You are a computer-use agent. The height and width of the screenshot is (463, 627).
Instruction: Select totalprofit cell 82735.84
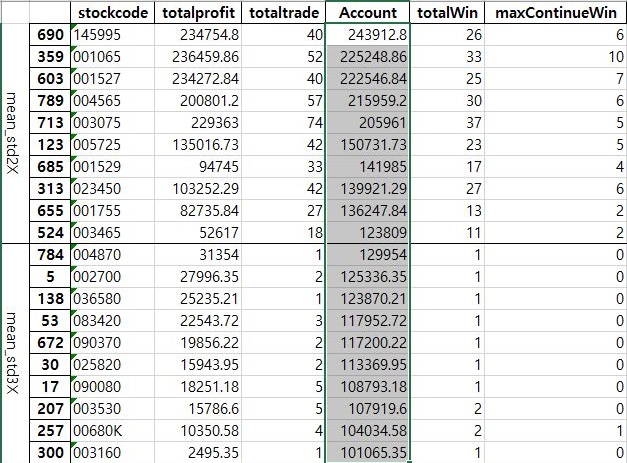[x=198, y=211]
